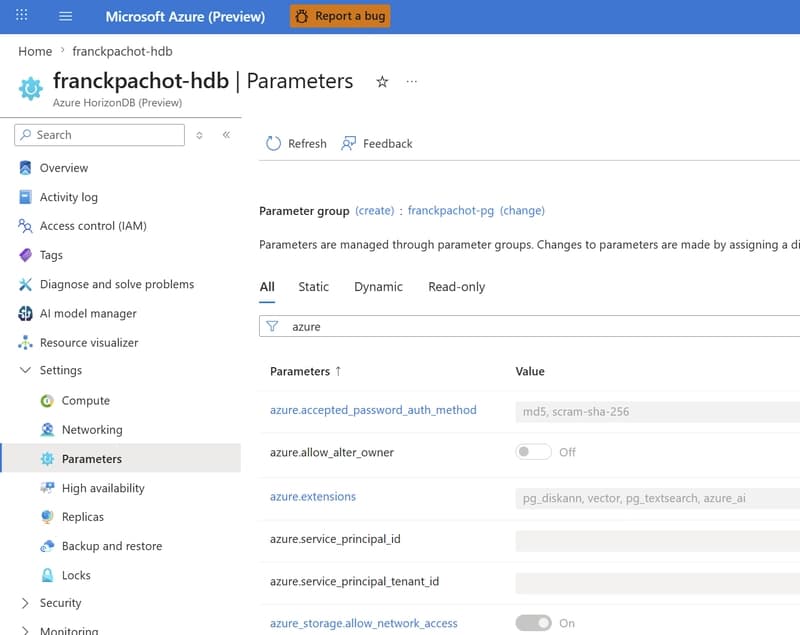Open Access control (IAM)
This screenshot has height=635, width=800.
(x=93, y=225)
